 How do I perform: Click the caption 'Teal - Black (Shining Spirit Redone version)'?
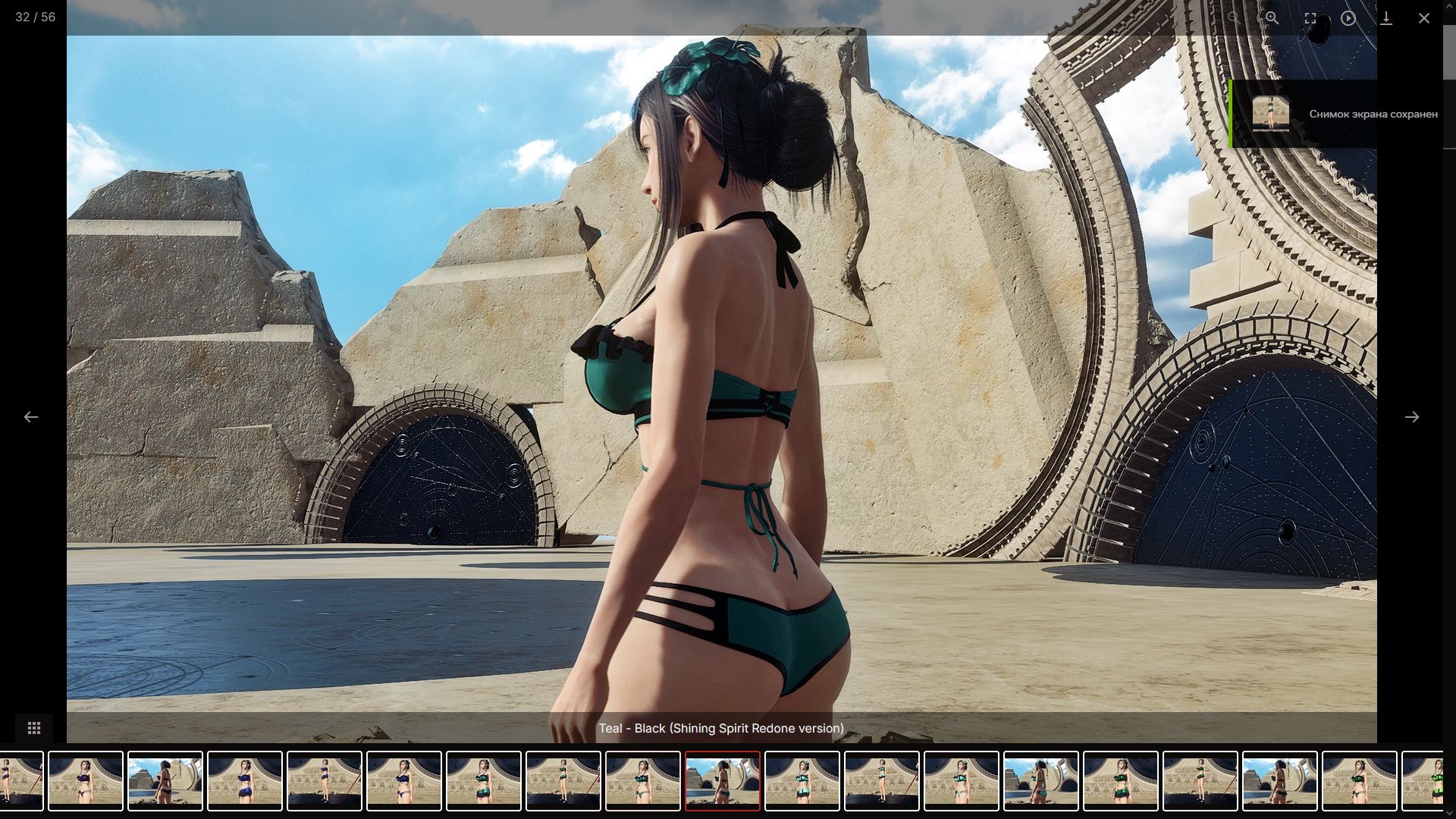click(x=721, y=728)
